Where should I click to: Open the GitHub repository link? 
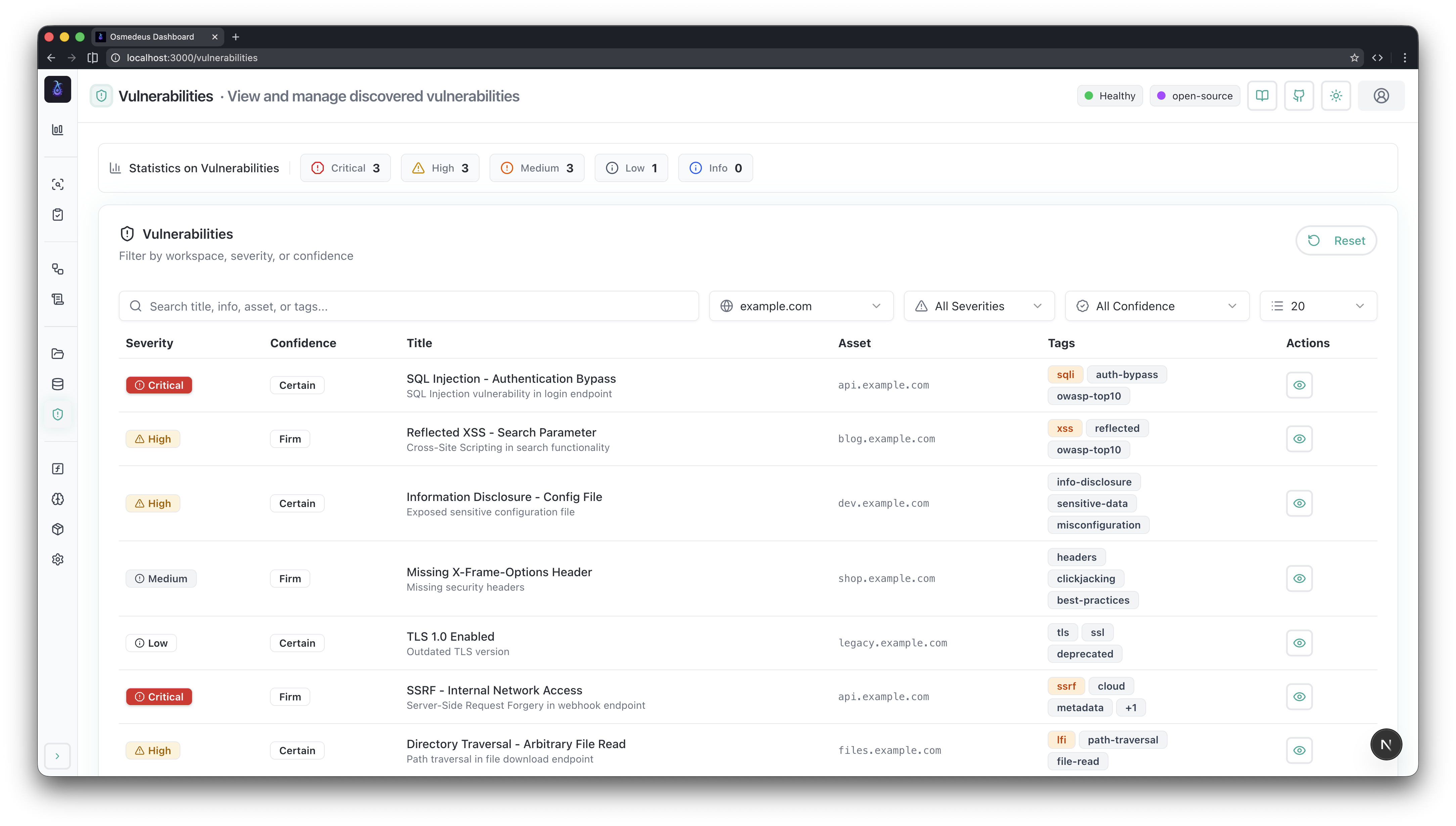(x=1299, y=95)
